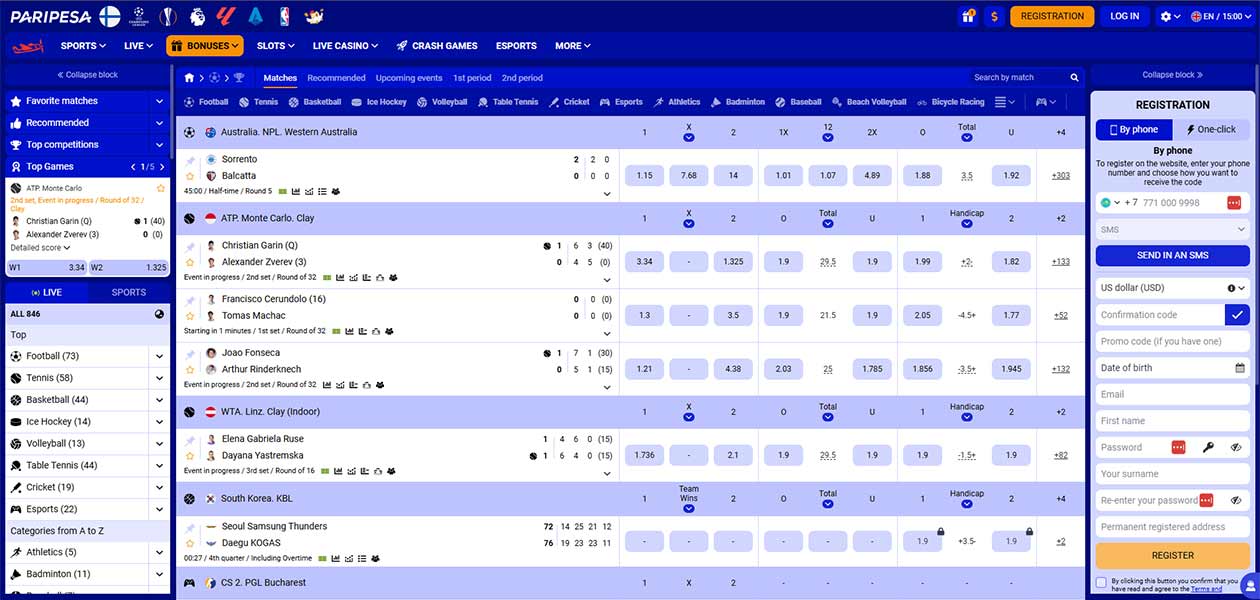The height and width of the screenshot is (600, 1260).
Task: Click SEND IN AN SMS button
Action: [x=1172, y=255]
